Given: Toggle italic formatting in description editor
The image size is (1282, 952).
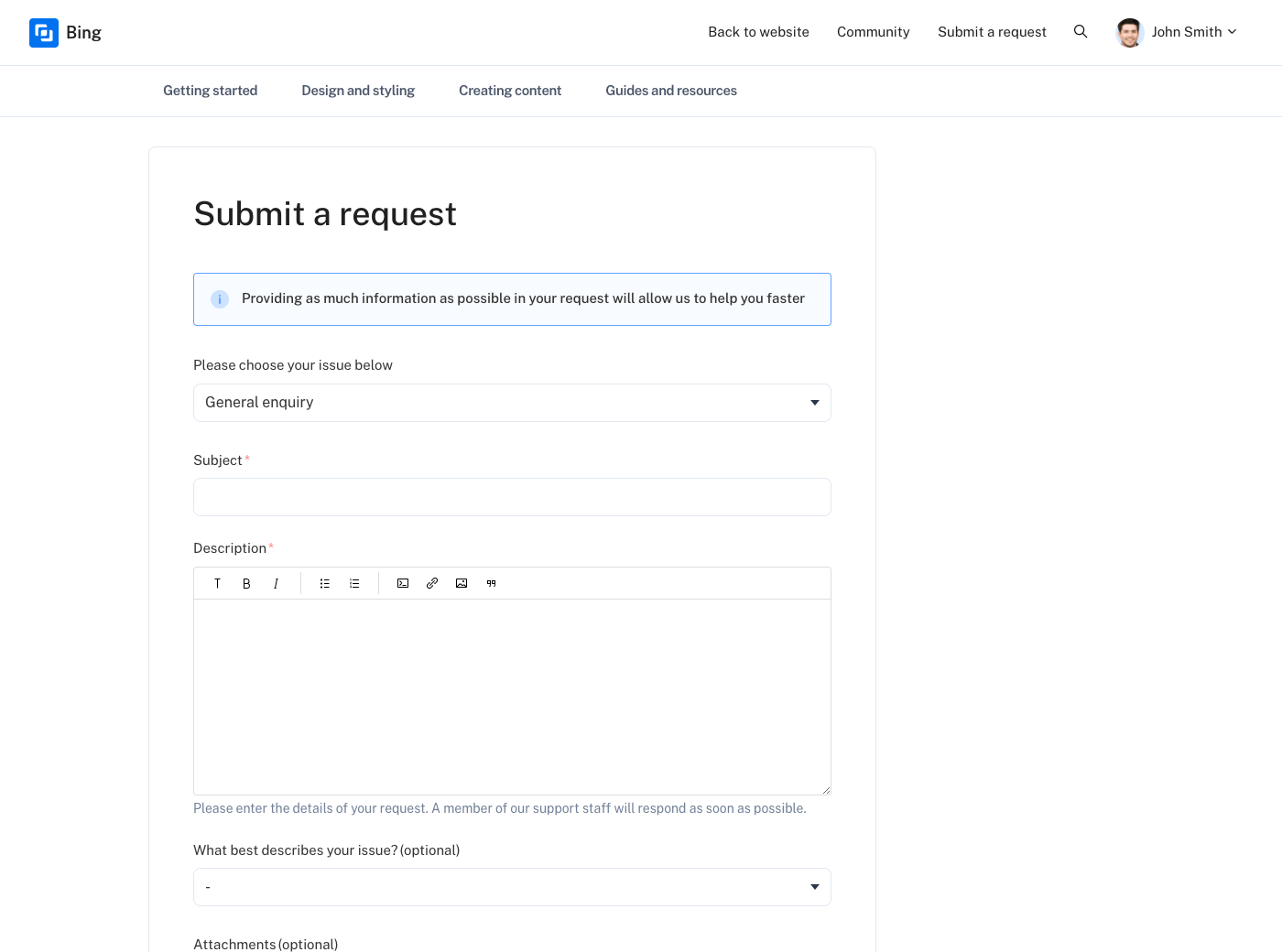Looking at the screenshot, I should tap(276, 583).
